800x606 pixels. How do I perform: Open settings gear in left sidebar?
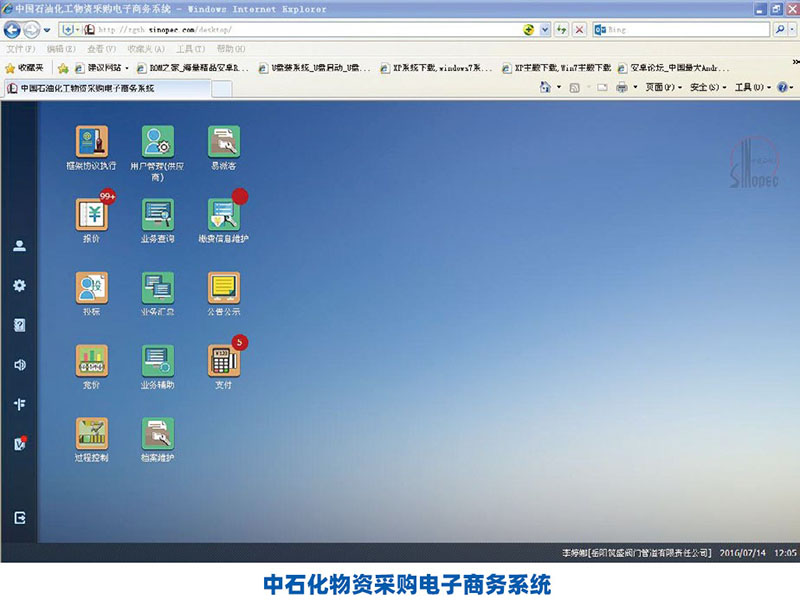(19, 285)
